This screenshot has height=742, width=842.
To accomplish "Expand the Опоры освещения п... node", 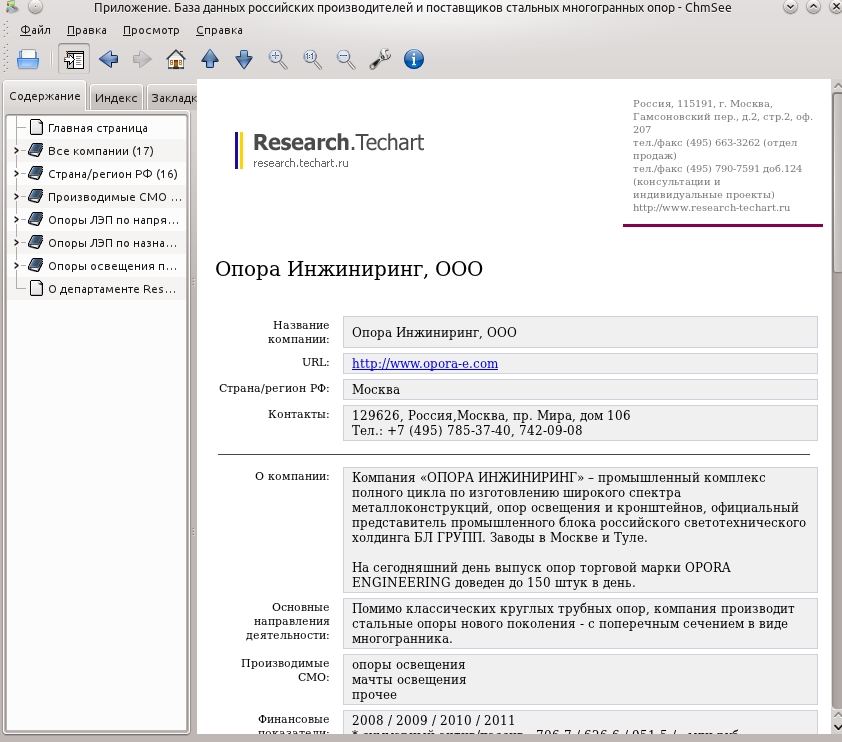I will (16, 266).
